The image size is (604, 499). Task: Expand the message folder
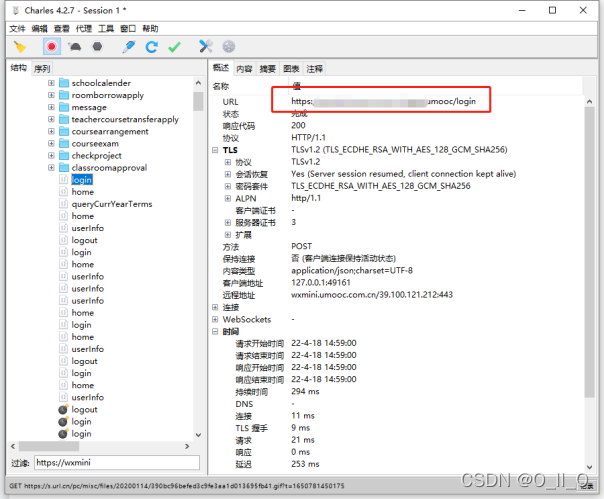click(x=51, y=107)
